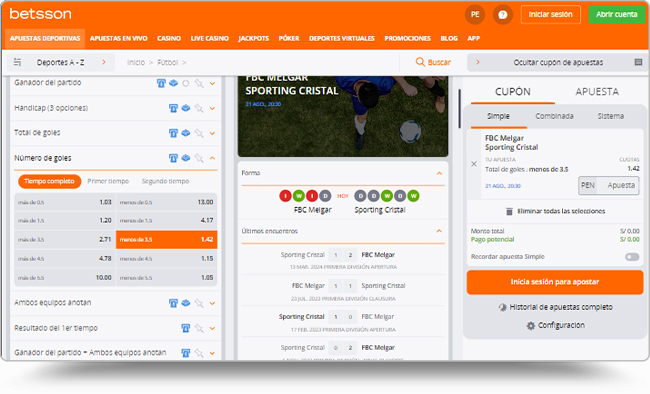650x394 pixels.
Task: Click the Fútbol breadcrumb link
Action: point(167,62)
